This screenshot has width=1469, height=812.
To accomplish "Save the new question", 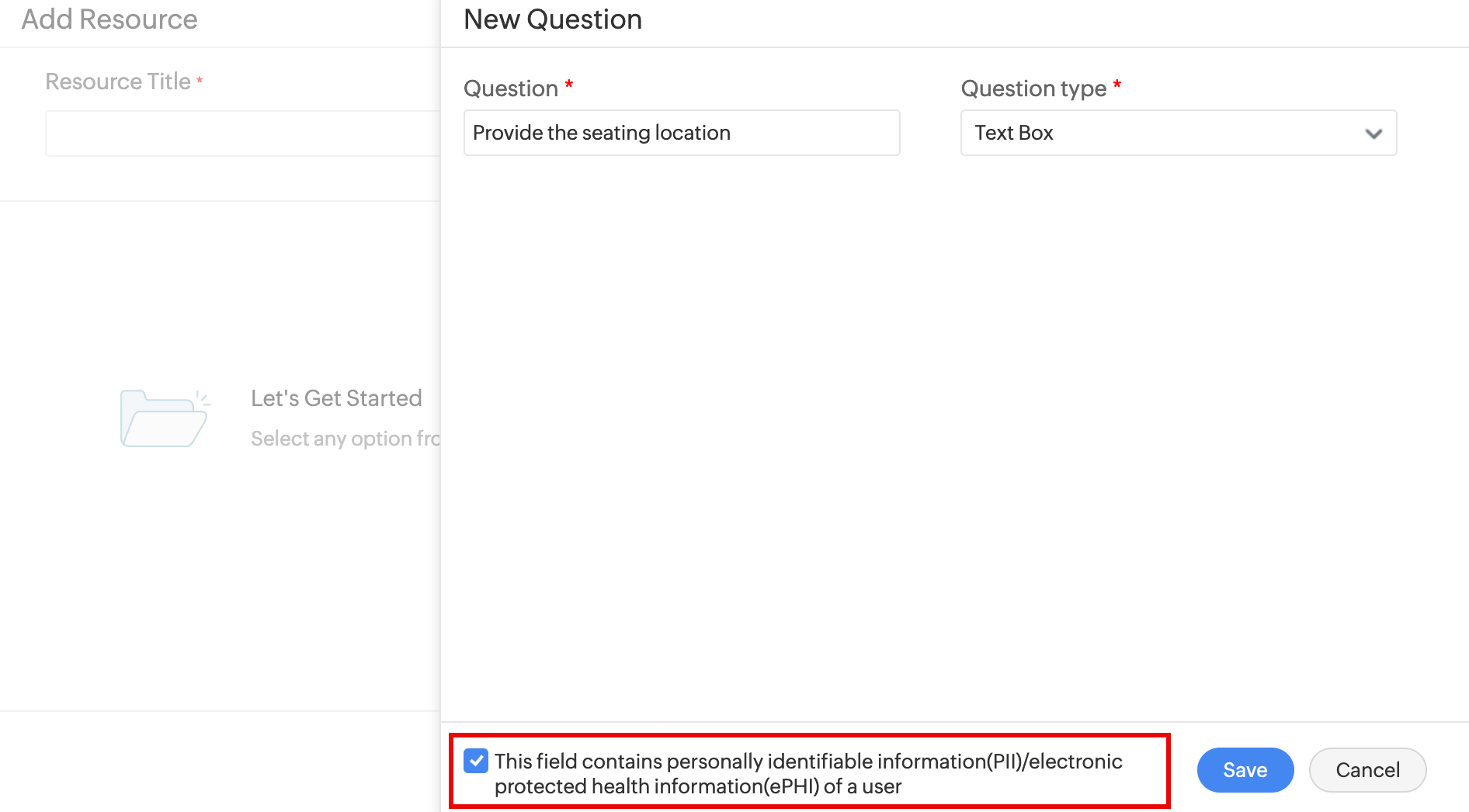I will [x=1245, y=770].
